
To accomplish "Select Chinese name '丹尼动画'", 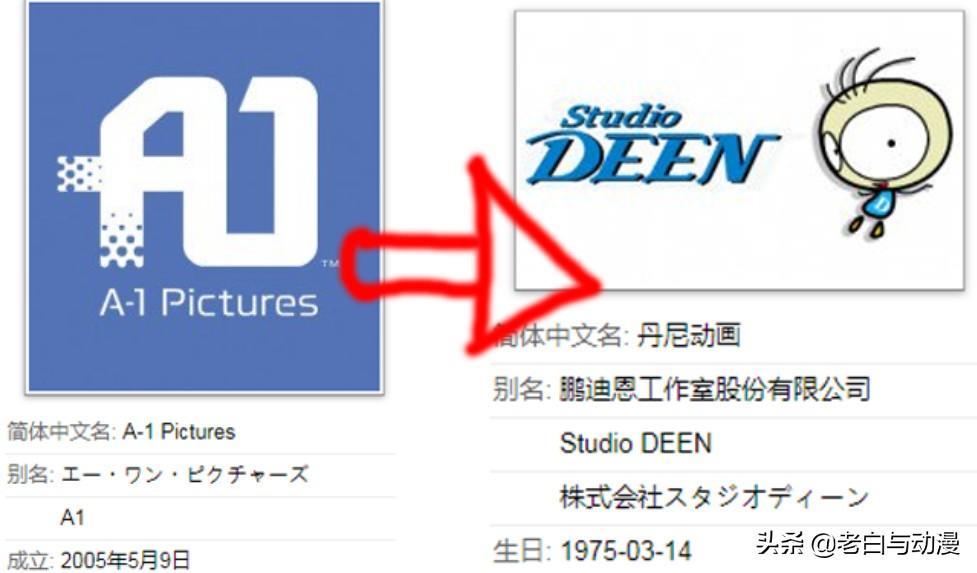I will coord(688,336).
